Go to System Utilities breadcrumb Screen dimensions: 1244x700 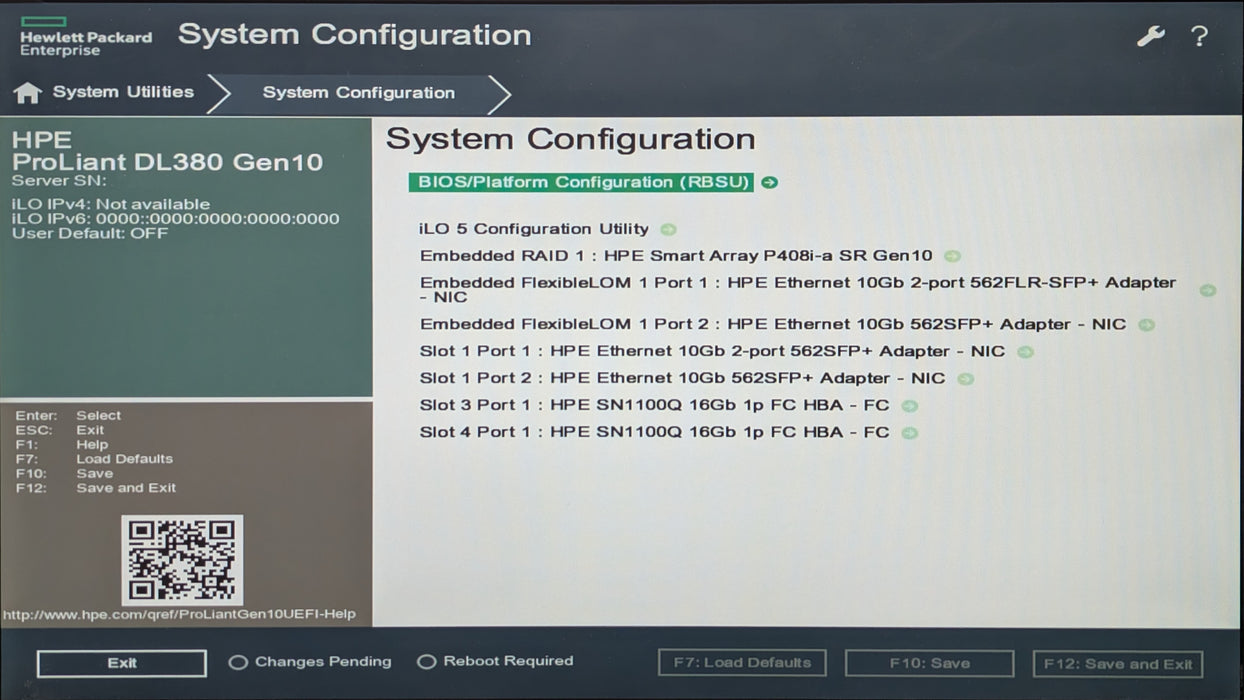pyautogui.click(x=123, y=92)
